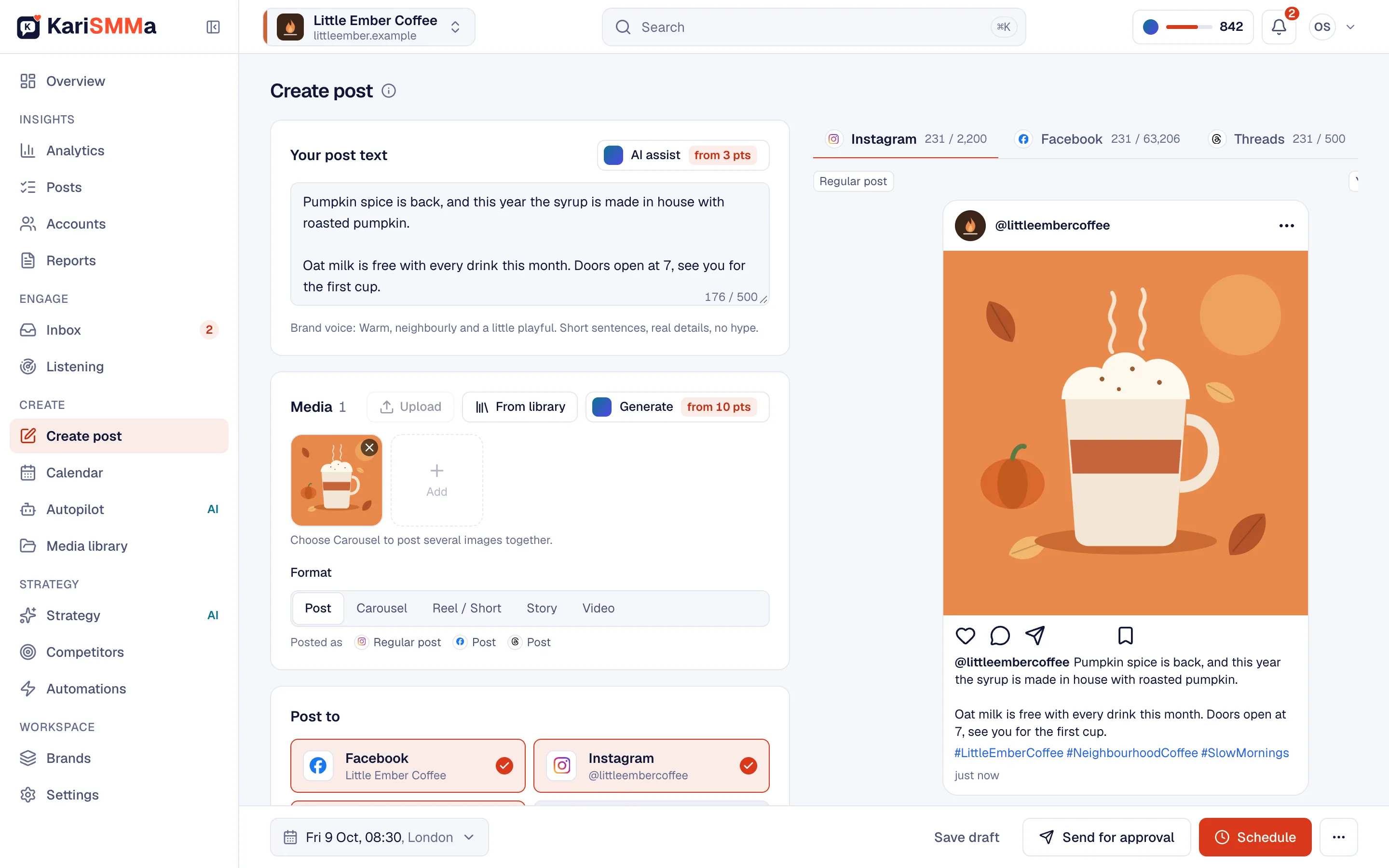Open the Little Ember Coffee brand switcher
Viewport: 1389px width, 868px height.
(x=369, y=27)
